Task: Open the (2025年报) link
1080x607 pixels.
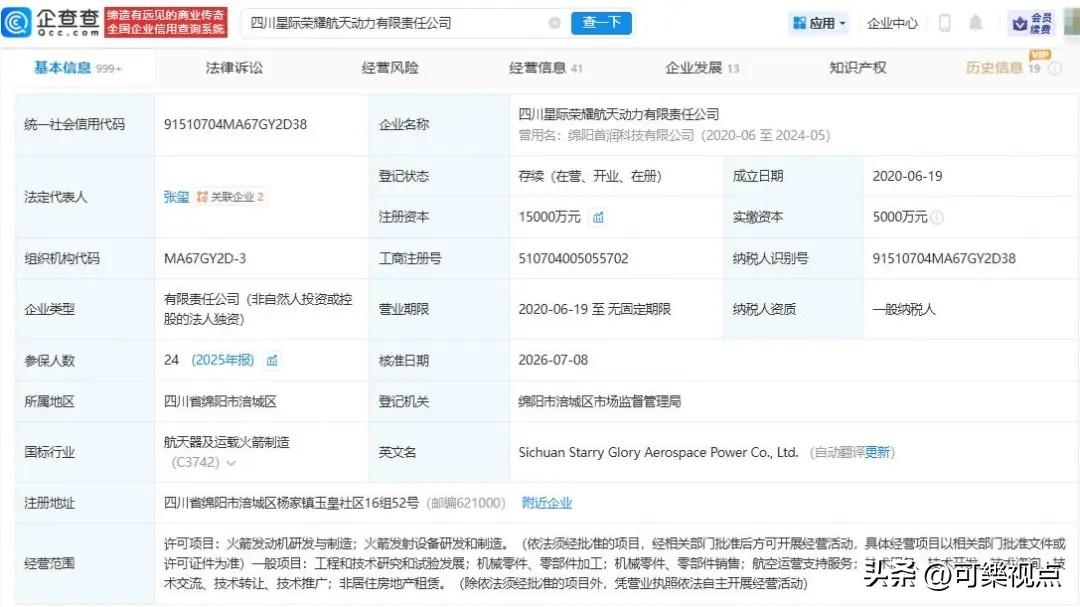Action: 222,360
